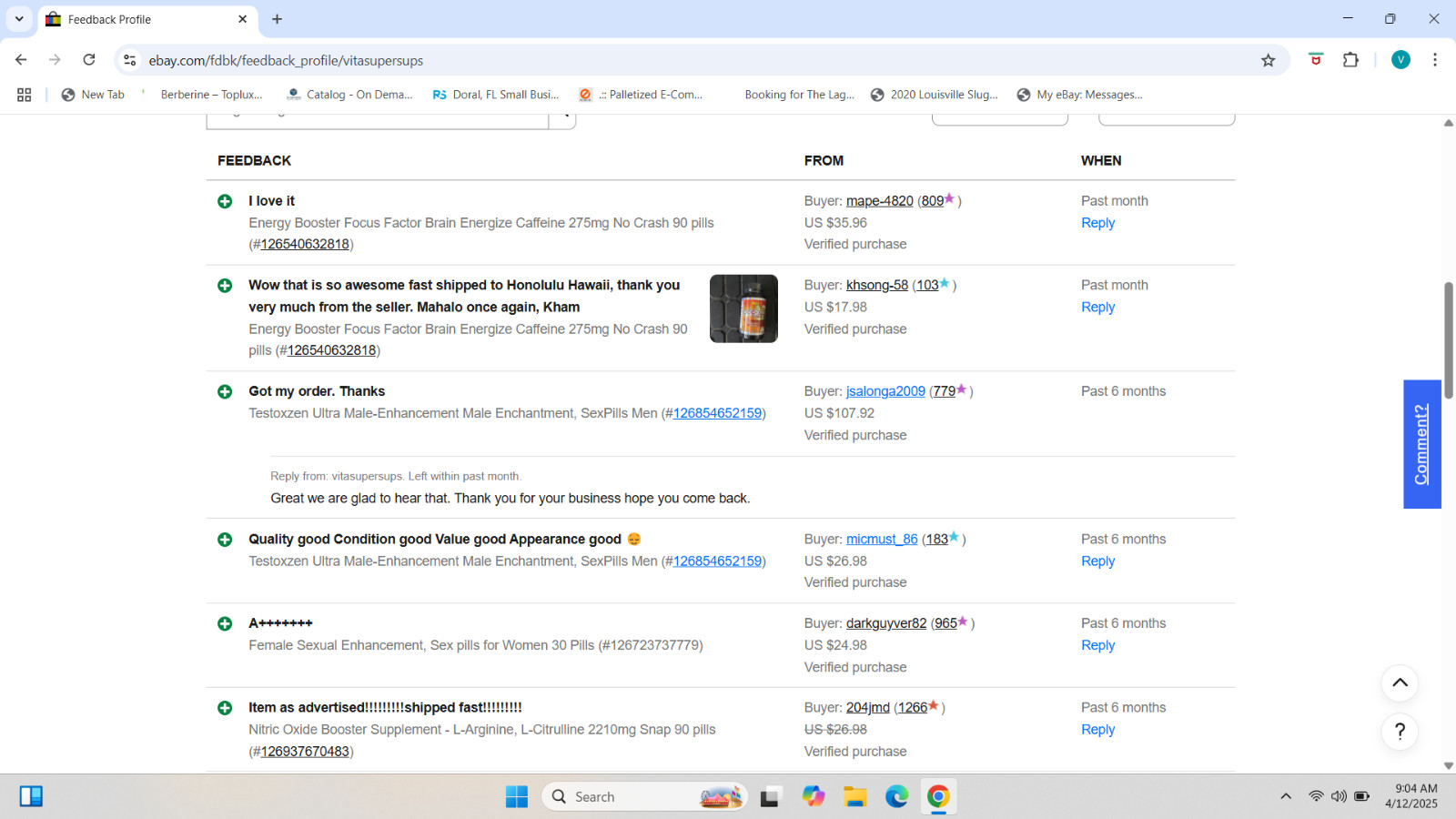
Task: Open the Copilot taskbar icon
Action: [x=813, y=797]
